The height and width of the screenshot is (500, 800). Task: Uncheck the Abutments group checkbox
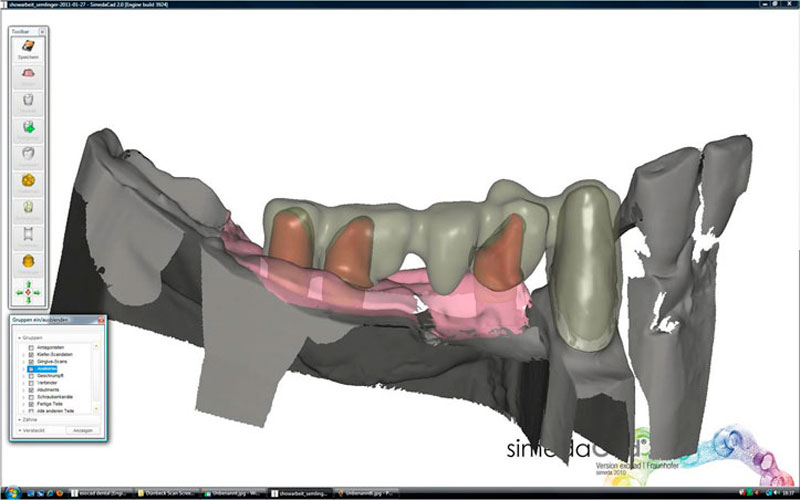[x=31, y=389]
